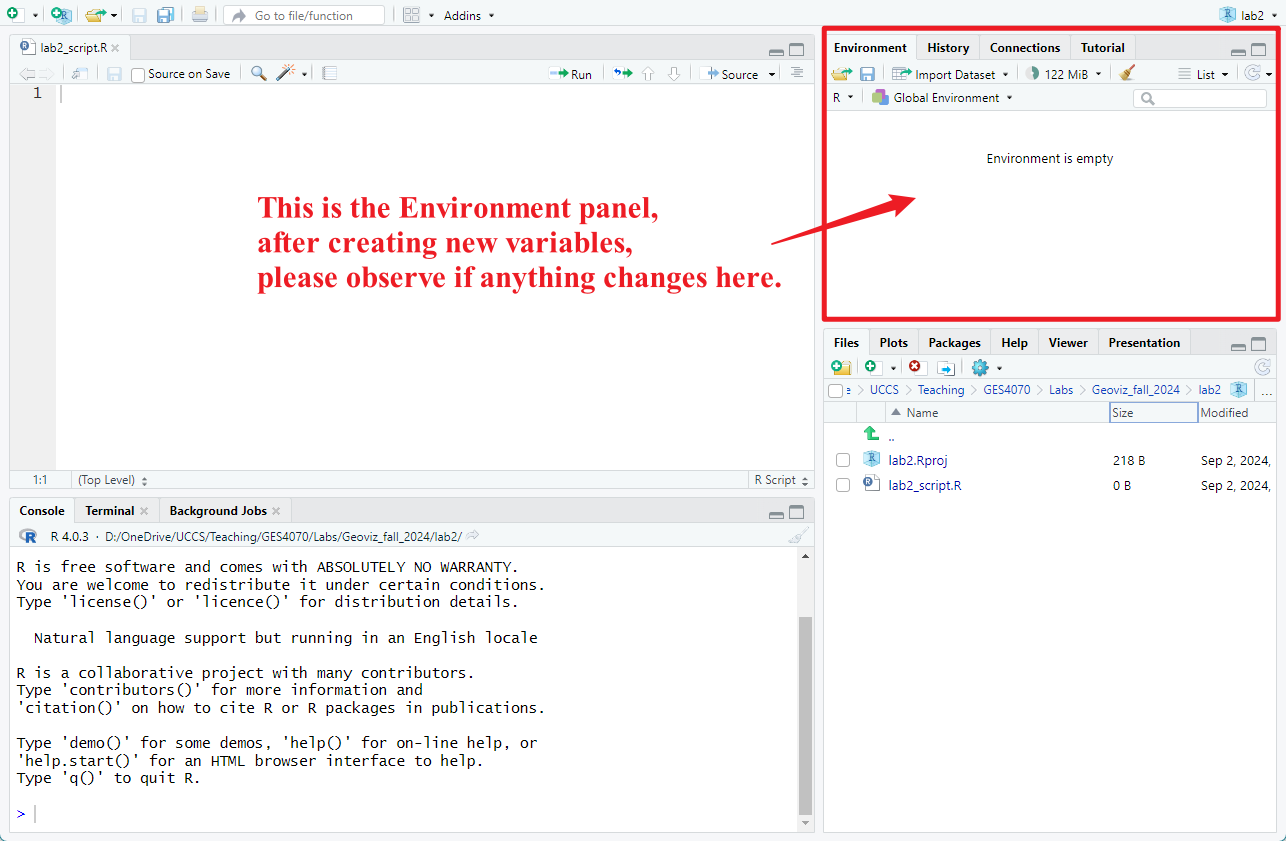Click the gear More icon in Files pane
The width and height of the screenshot is (1286, 841).
979,368
